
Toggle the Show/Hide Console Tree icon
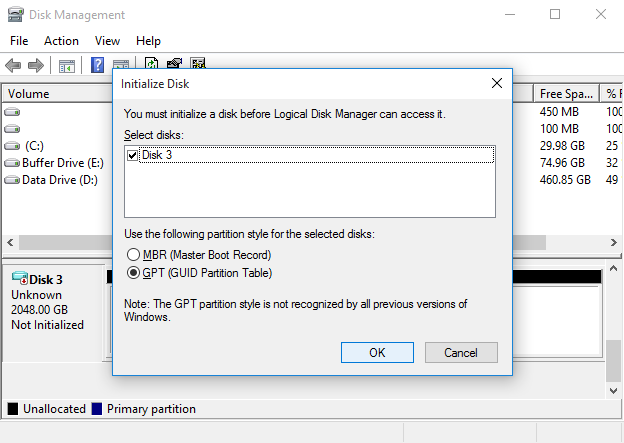(x=67, y=65)
